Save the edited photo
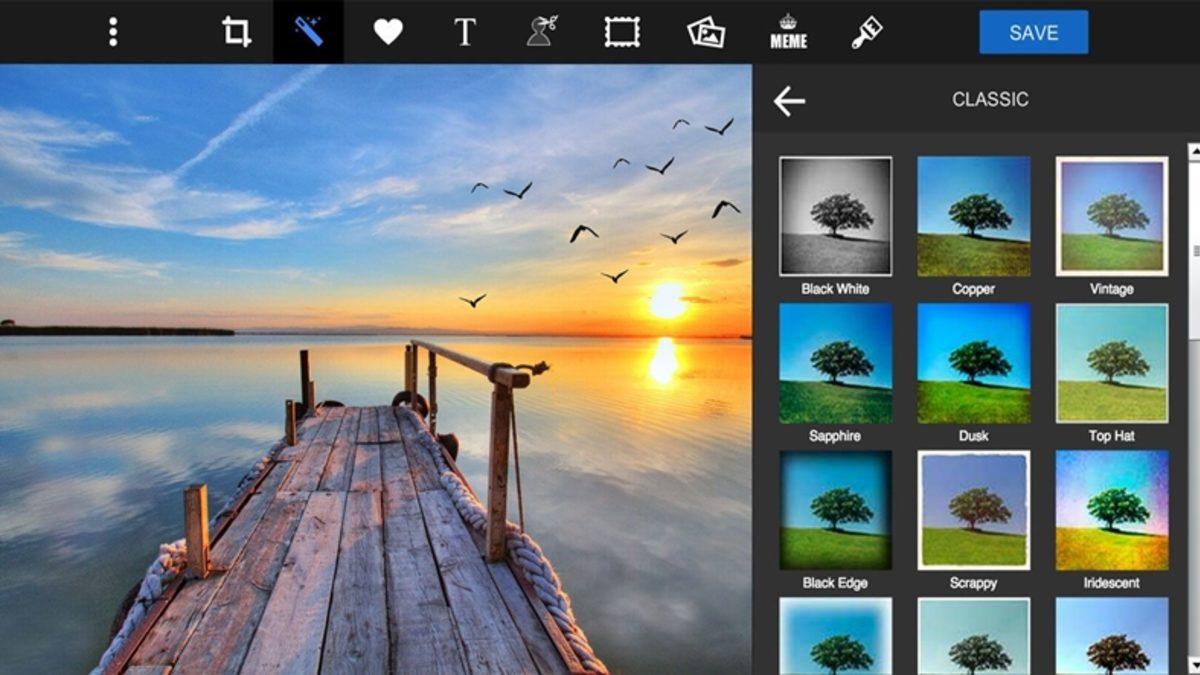This screenshot has width=1200, height=675. tap(1033, 31)
